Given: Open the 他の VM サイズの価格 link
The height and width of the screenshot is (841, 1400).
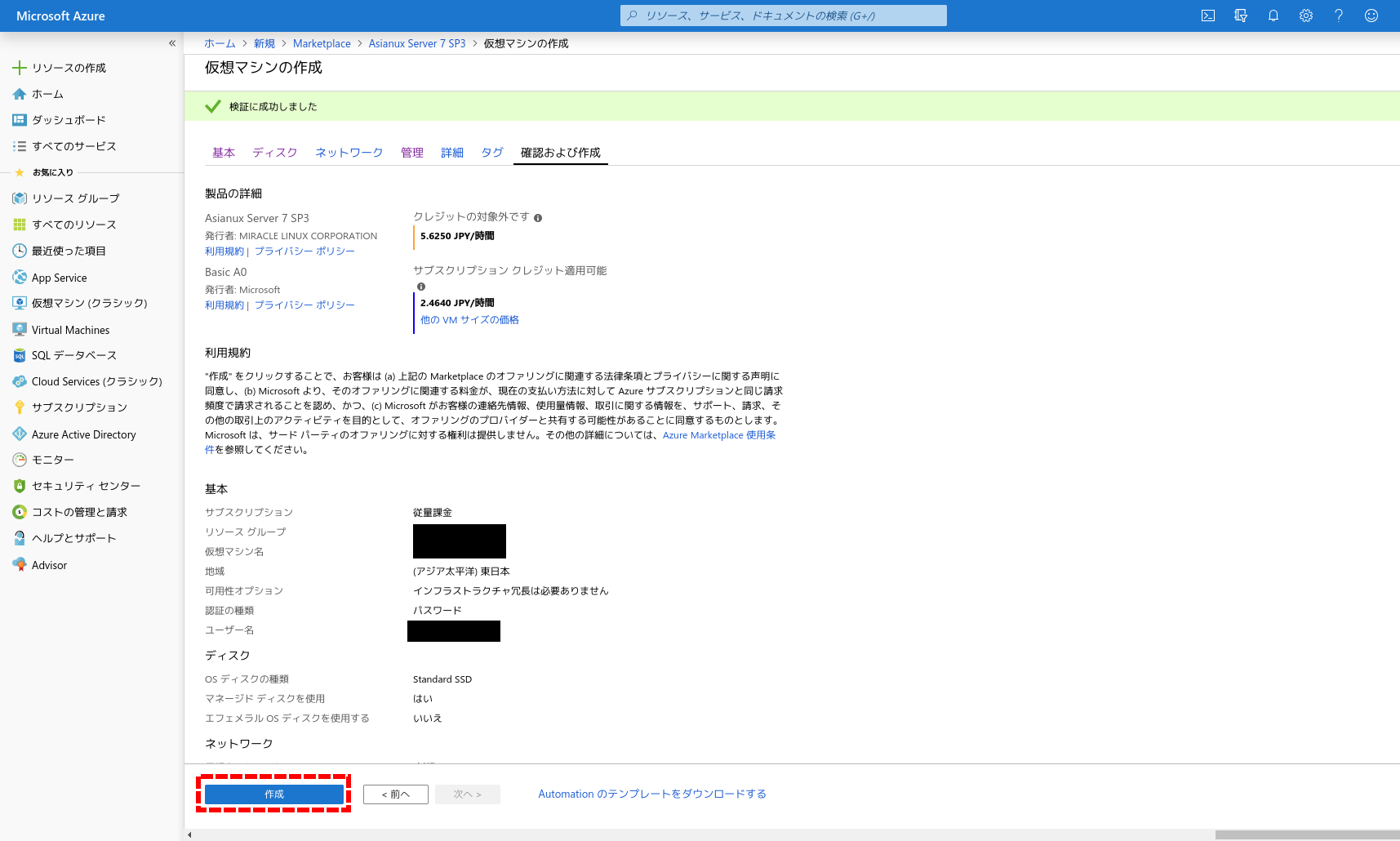Looking at the screenshot, I should 469,320.
